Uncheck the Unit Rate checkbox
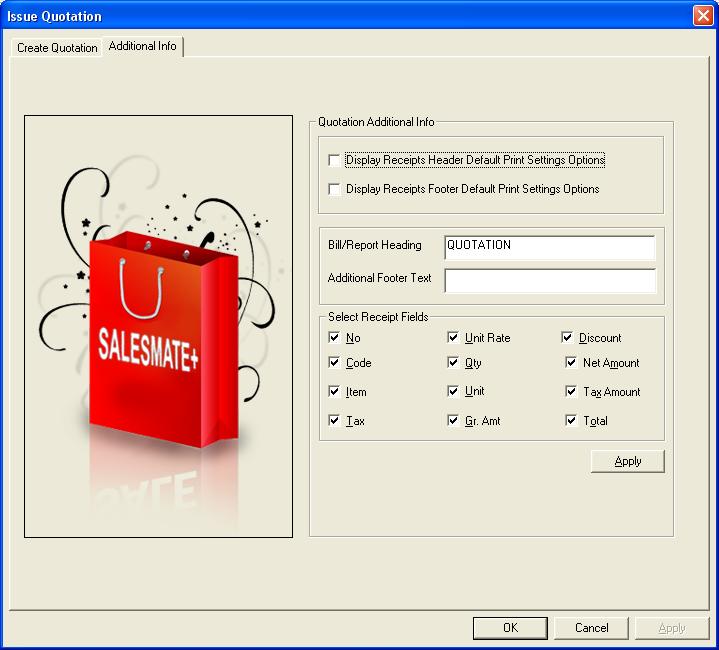This screenshot has height=650, width=719. tap(453, 338)
